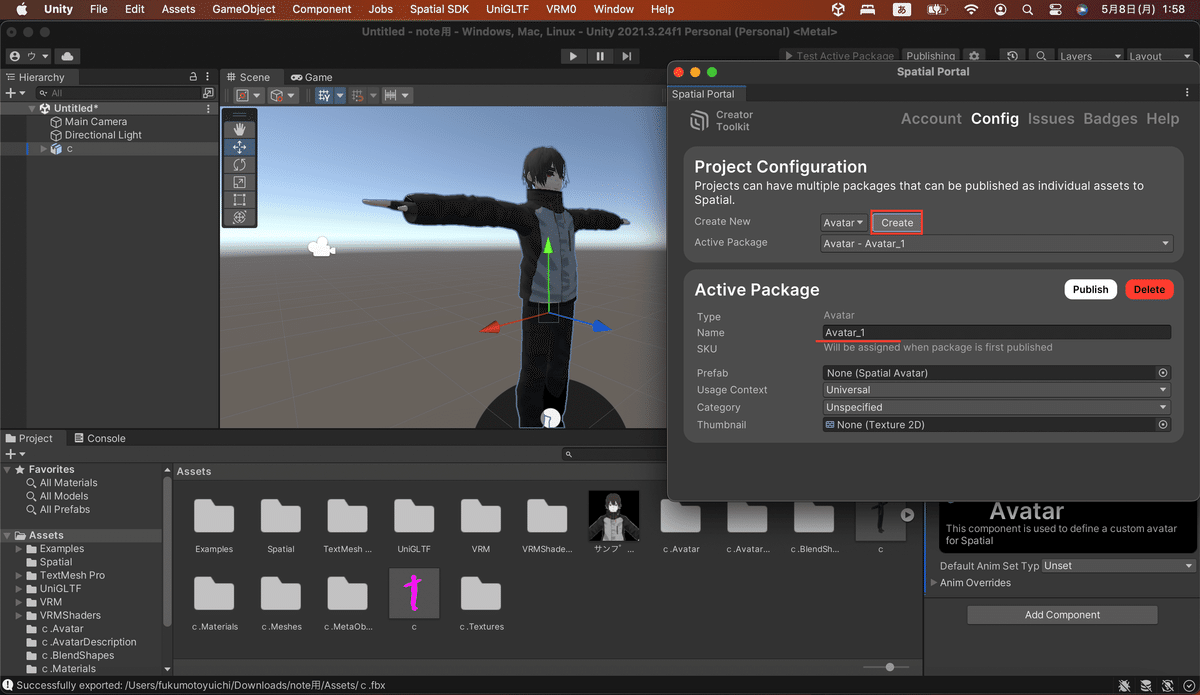Switch to the Issues tab
The height and width of the screenshot is (695, 1200).
point(1051,118)
